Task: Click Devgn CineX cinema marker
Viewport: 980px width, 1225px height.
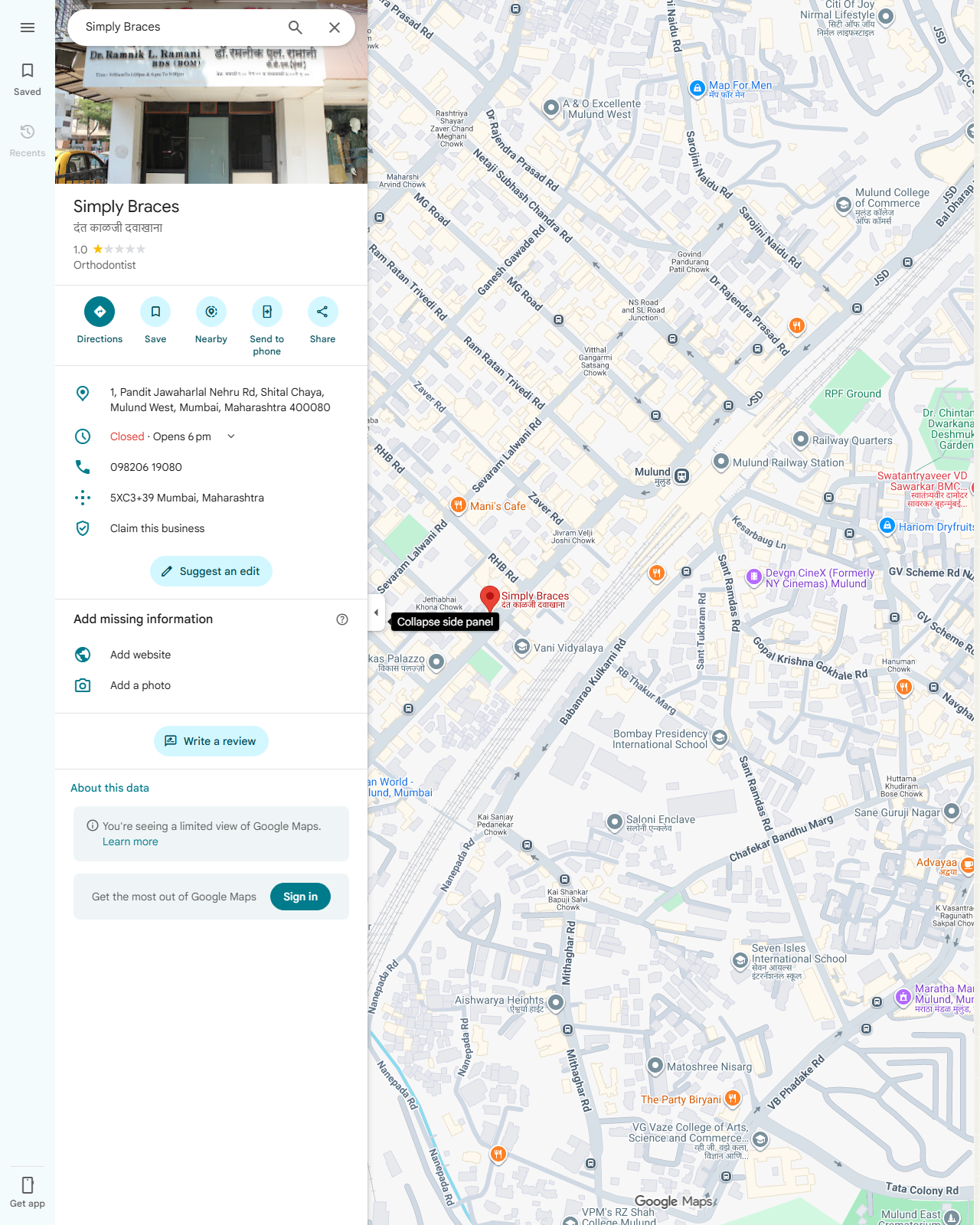Action: (754, 576)
